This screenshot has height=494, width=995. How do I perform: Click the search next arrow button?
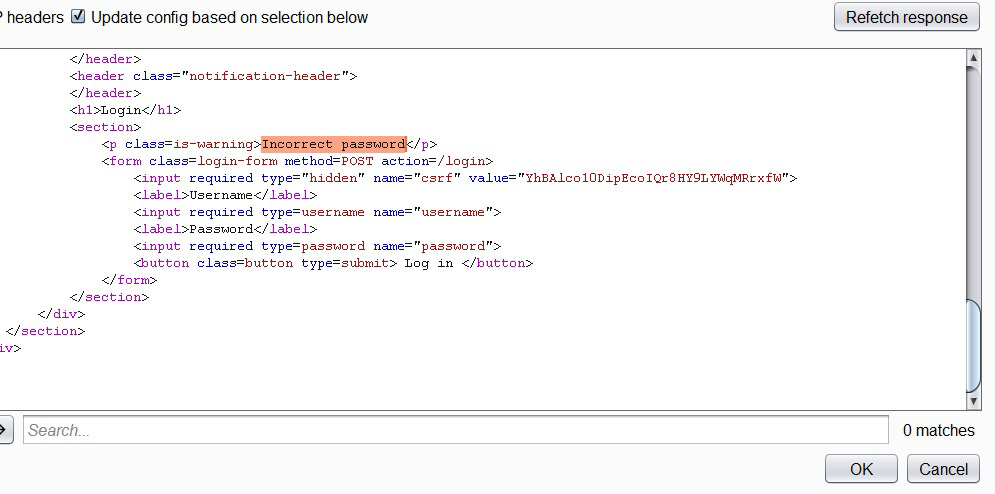(4, 430)
